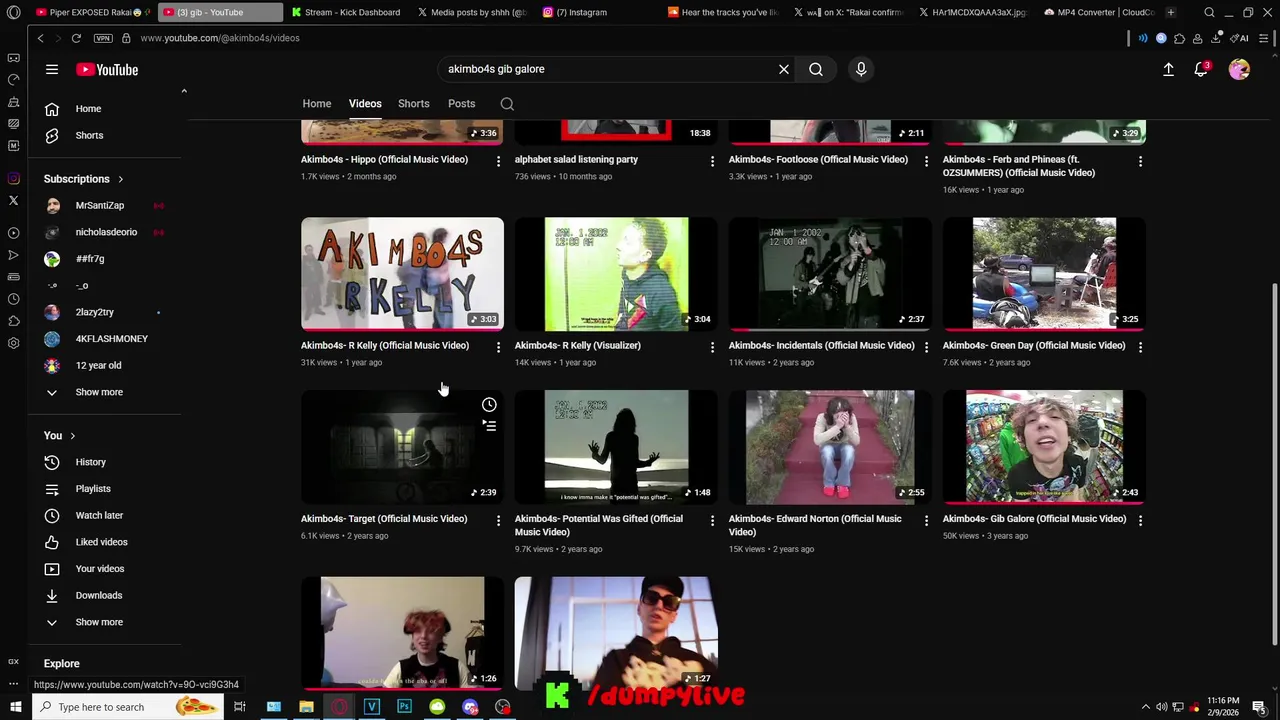Open the Windows Start menu
This screenshot has height=720, width=1280.
click(x=15, y=707)
